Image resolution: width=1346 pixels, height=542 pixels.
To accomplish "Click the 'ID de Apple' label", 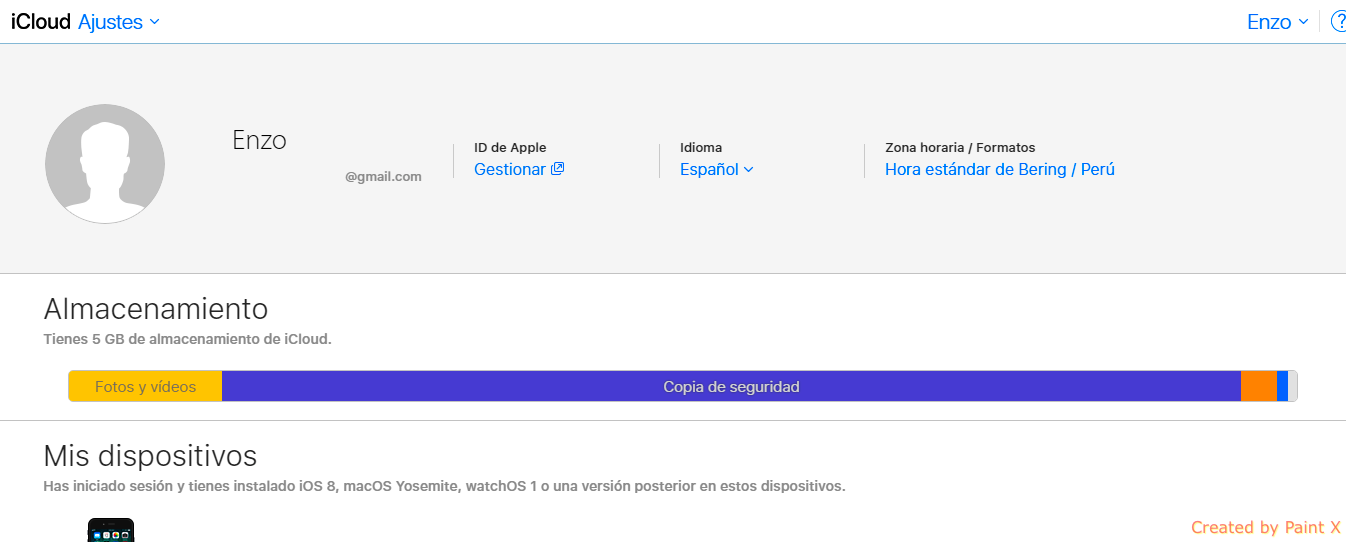I will (x=510, y=147).
